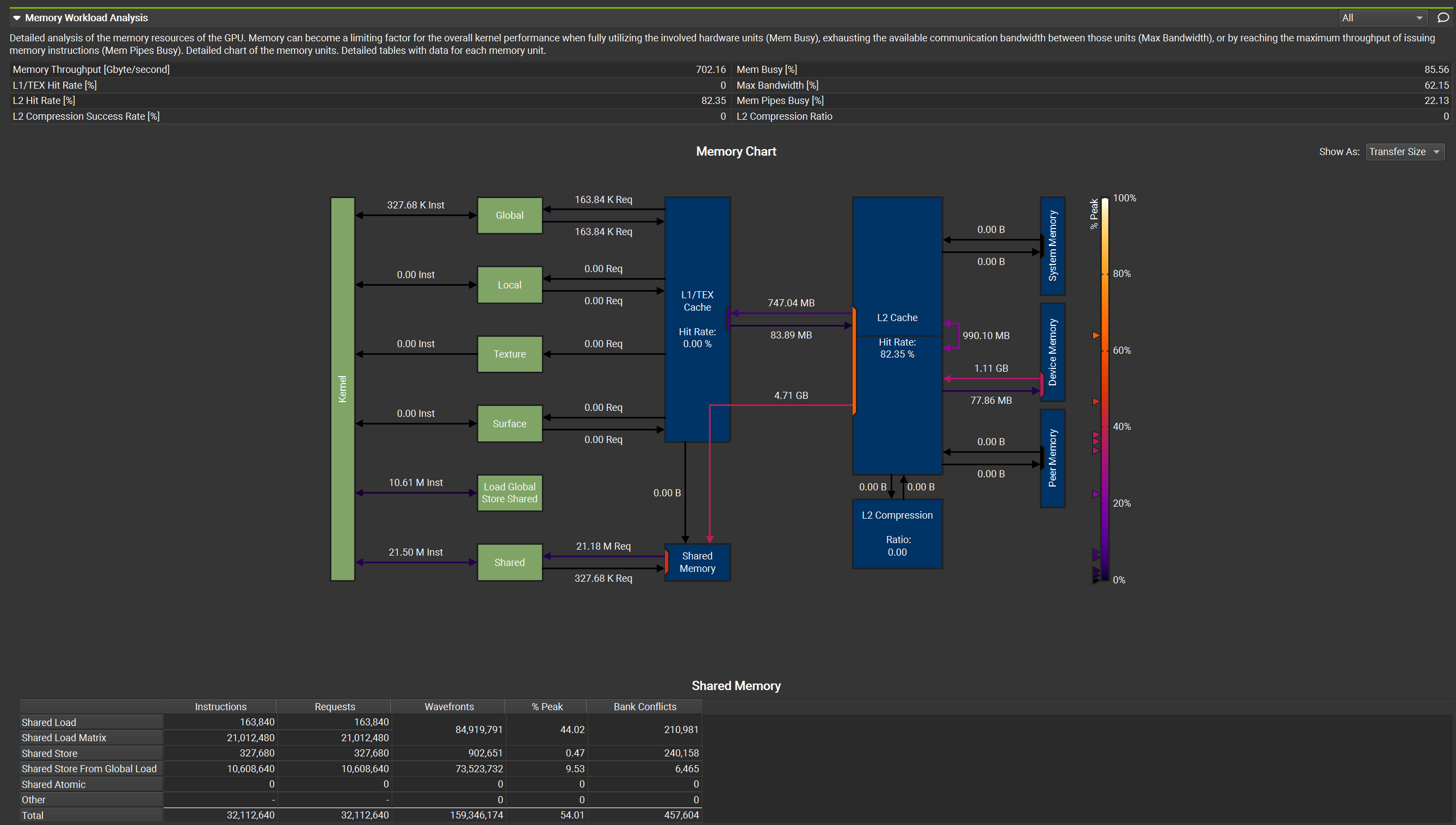Click the Shared Memory chart block
Viewport: 1456px width, 825px height.
click(x=698, y=562)
